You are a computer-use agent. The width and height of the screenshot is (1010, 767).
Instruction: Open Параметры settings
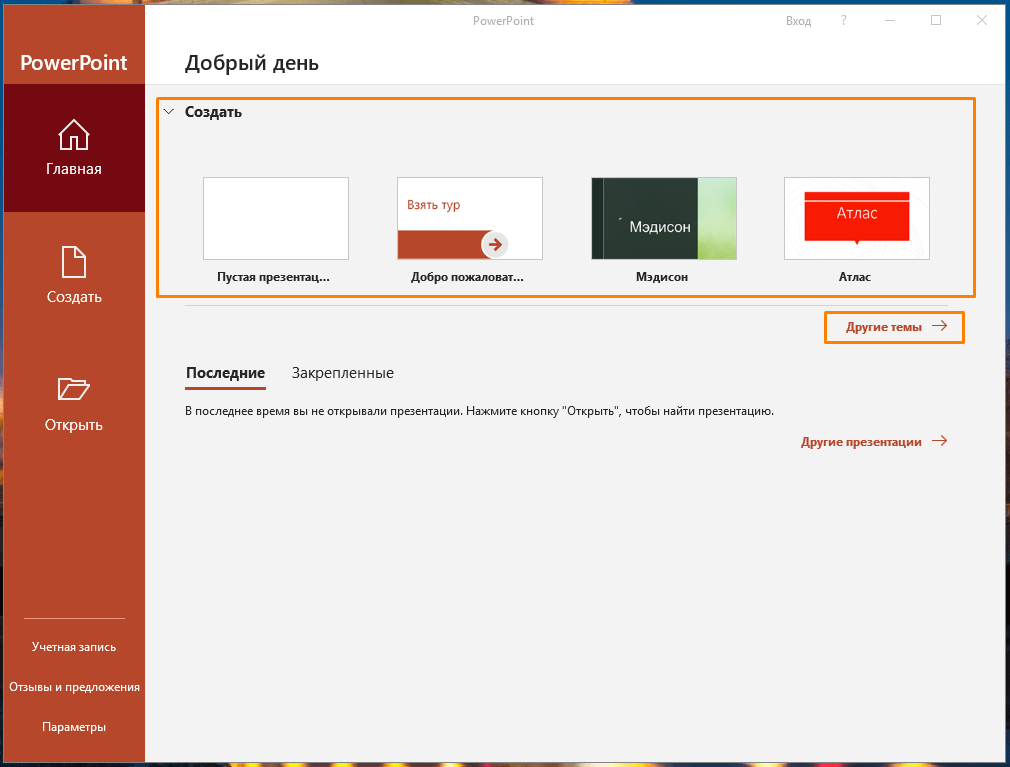tap(74, 726)
